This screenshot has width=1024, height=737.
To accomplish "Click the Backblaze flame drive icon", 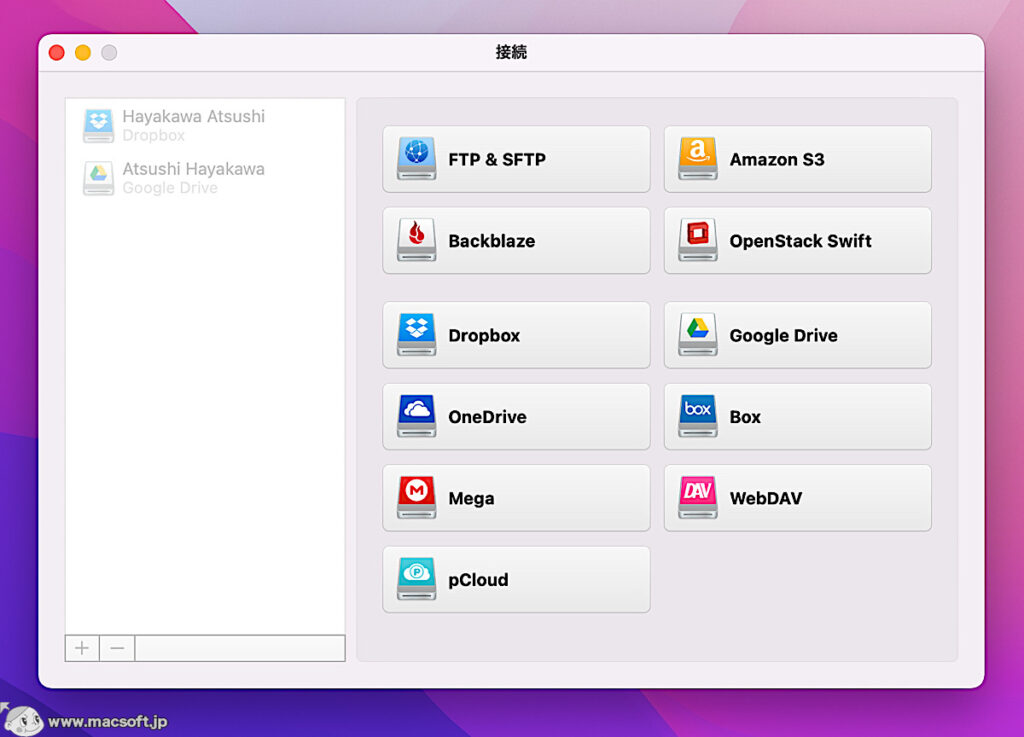I will pos(417,240).
